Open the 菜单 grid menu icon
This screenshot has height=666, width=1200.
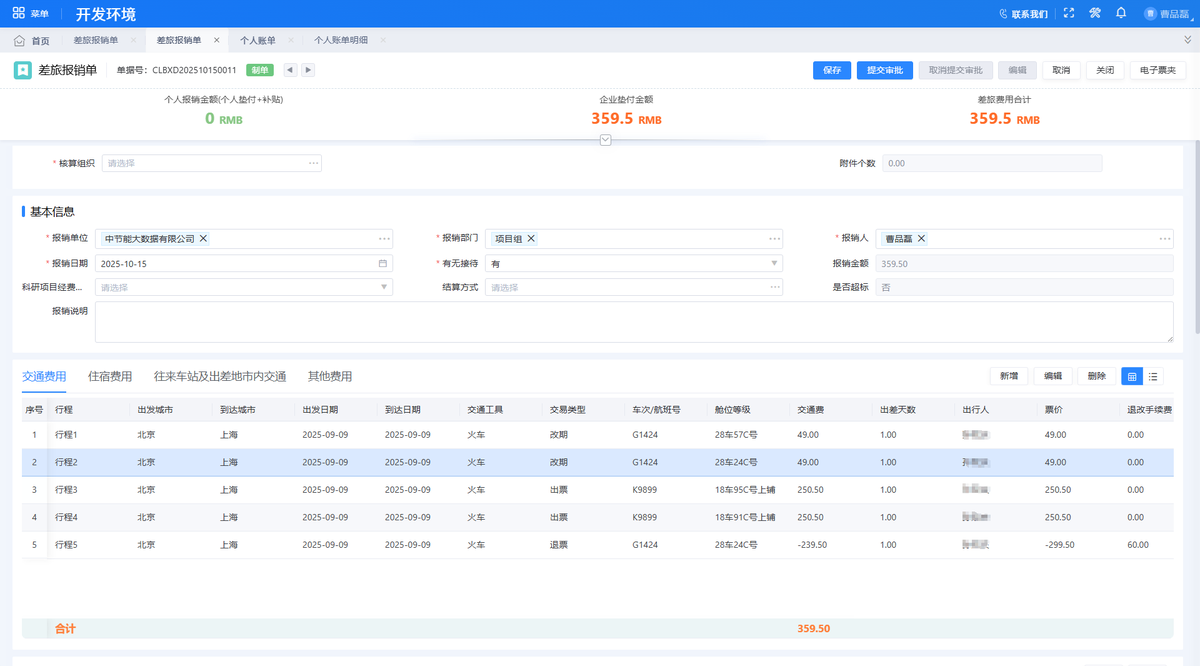click(x=19, y=14)
